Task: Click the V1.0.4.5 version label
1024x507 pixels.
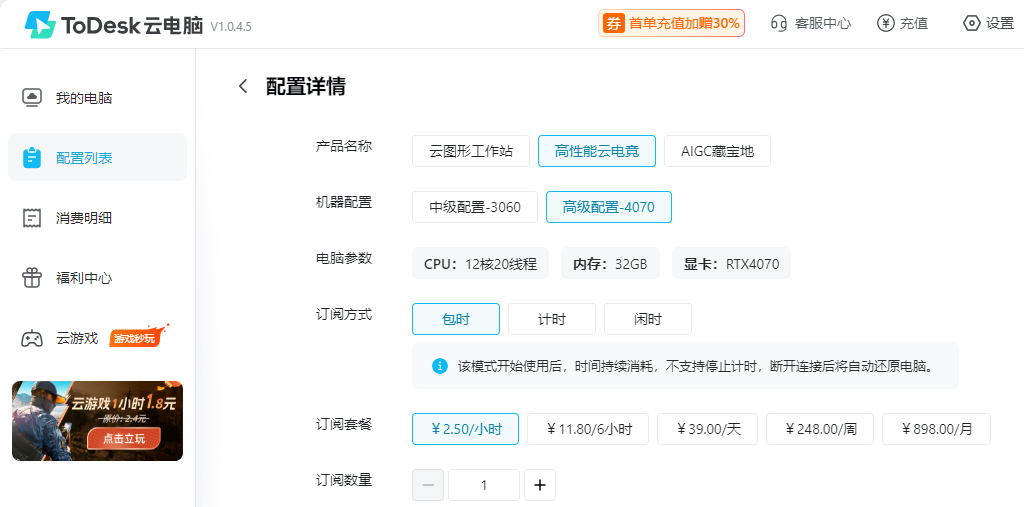Action: pyautogui.click(x=231, y=27)
